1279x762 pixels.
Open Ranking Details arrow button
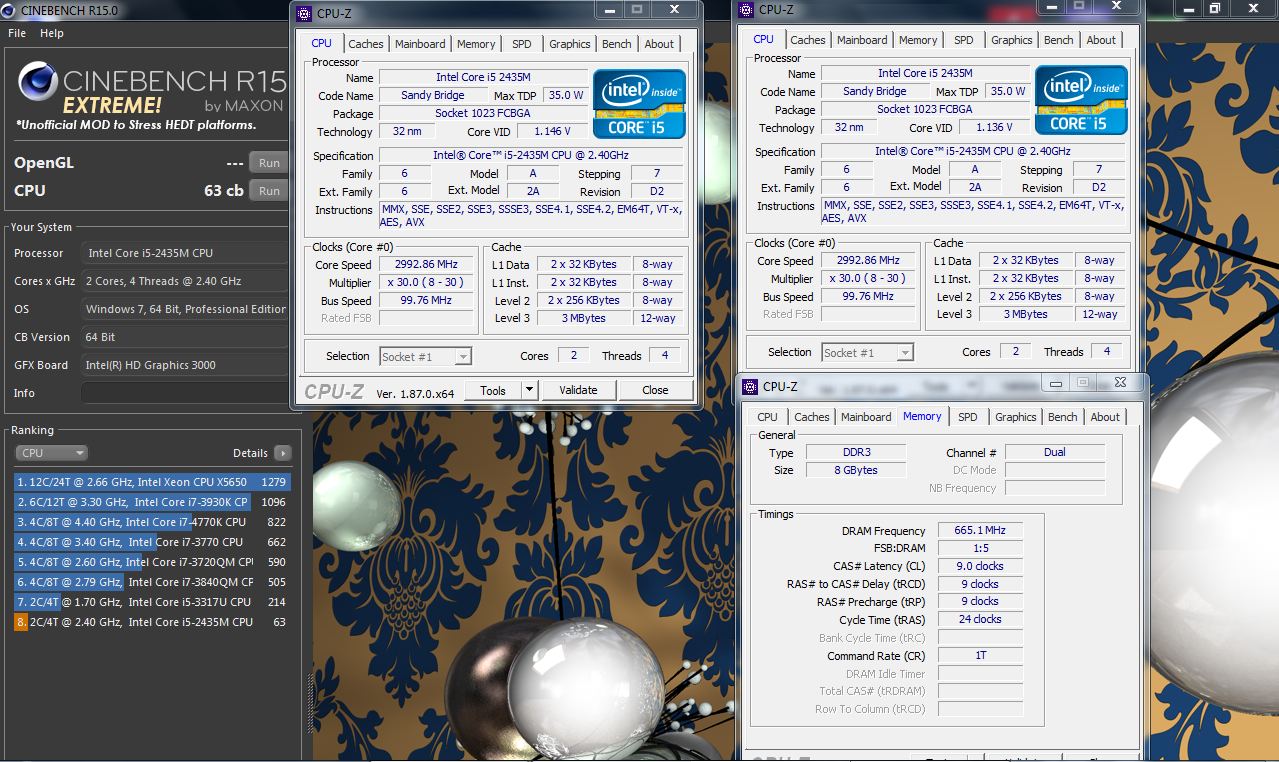[283, 453]
